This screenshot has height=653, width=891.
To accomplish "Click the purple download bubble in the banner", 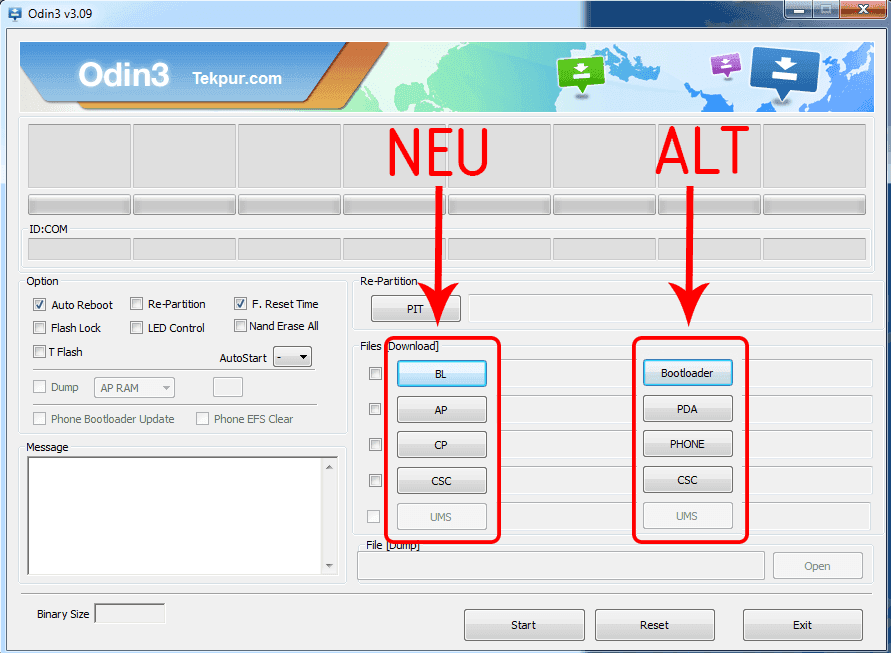I will pos(726,64).
